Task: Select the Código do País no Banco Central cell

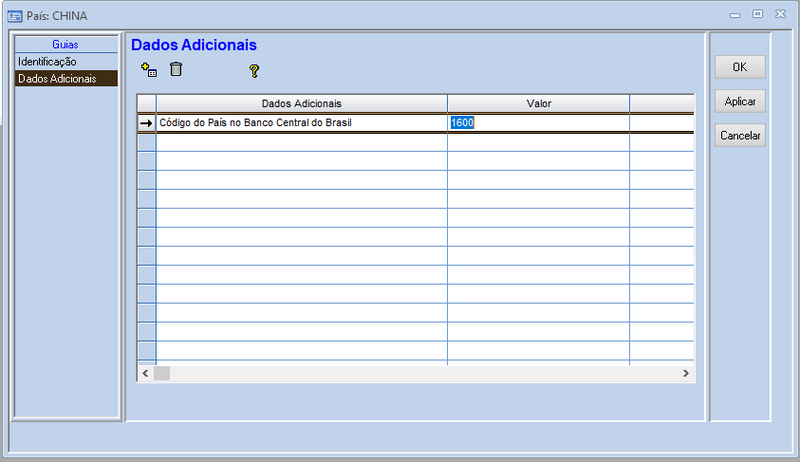Action: 301,123
